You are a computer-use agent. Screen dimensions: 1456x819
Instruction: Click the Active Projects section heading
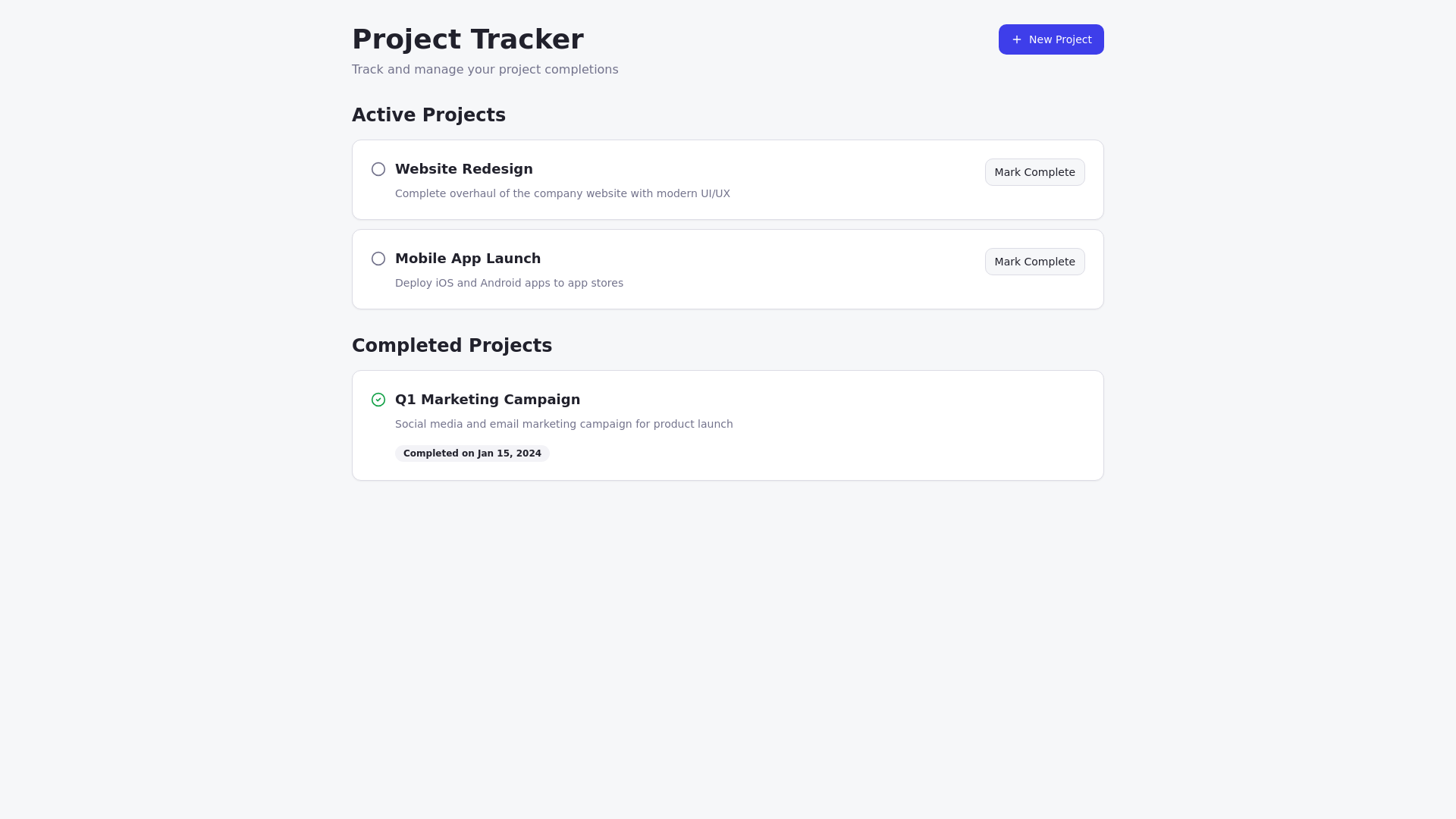click(x=428, y=115)
